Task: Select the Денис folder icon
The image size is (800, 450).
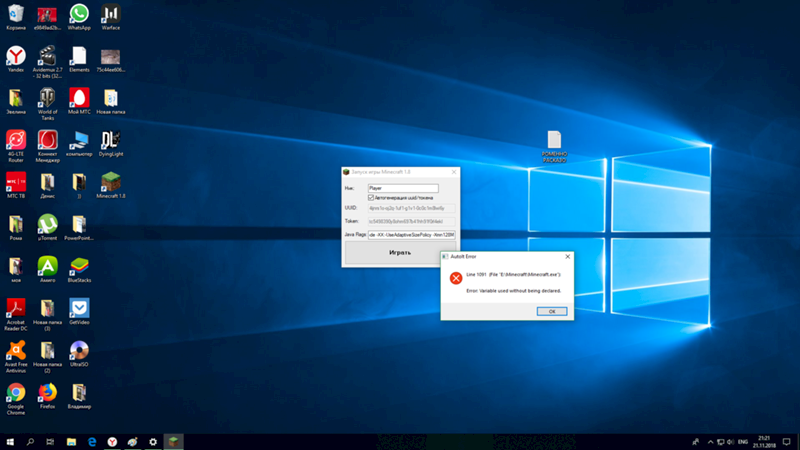Action: (47, 185)
